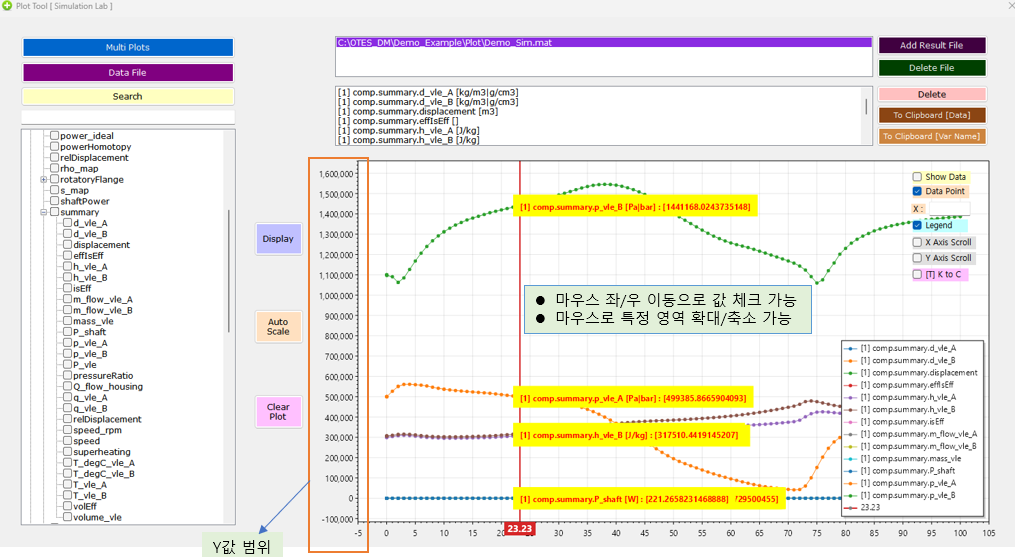Click the Multi Plots button
Viewport: 1015px width, 557px height.
coord(128,47)
